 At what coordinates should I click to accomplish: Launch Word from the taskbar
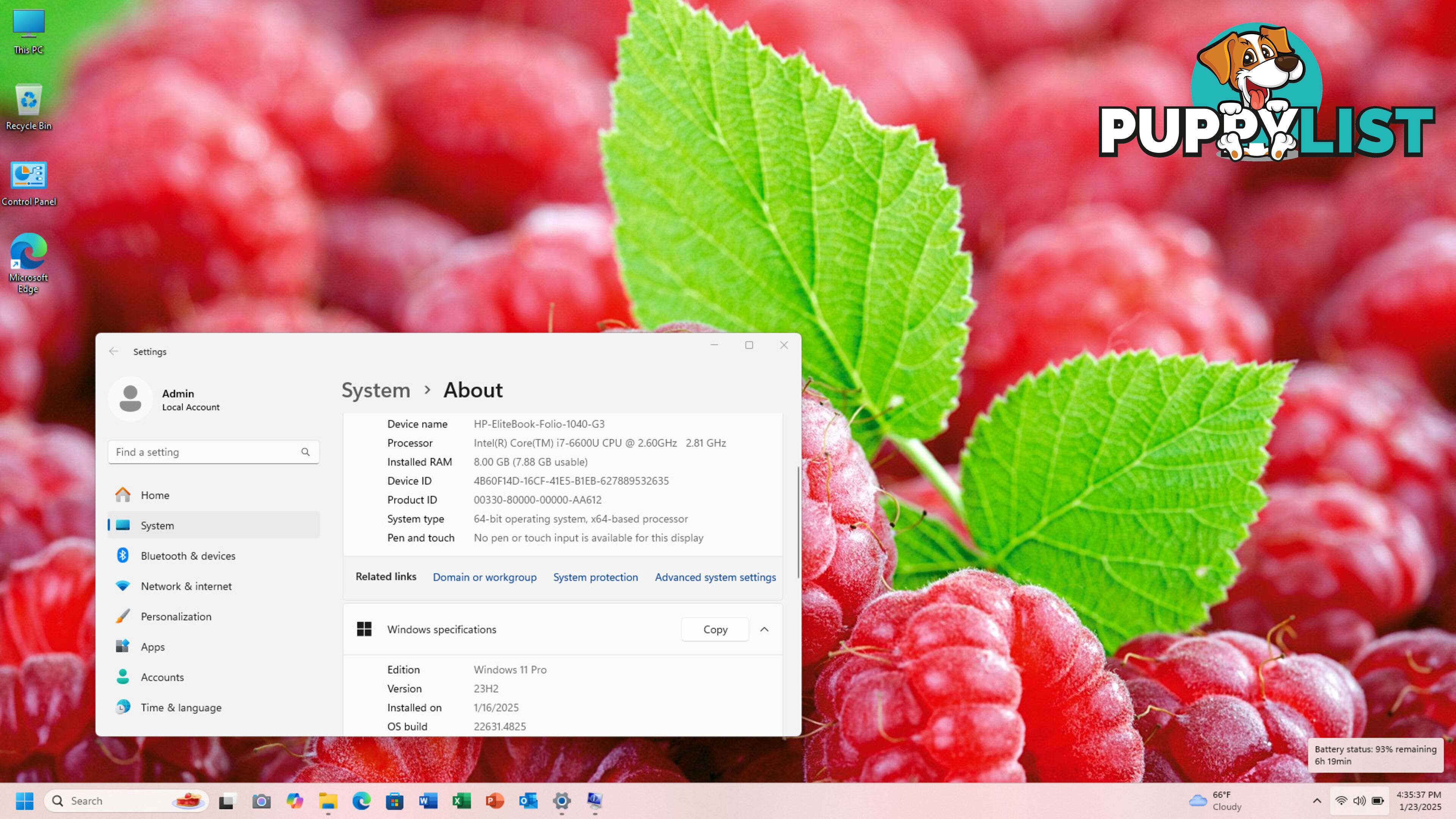(x=428, y=800)
